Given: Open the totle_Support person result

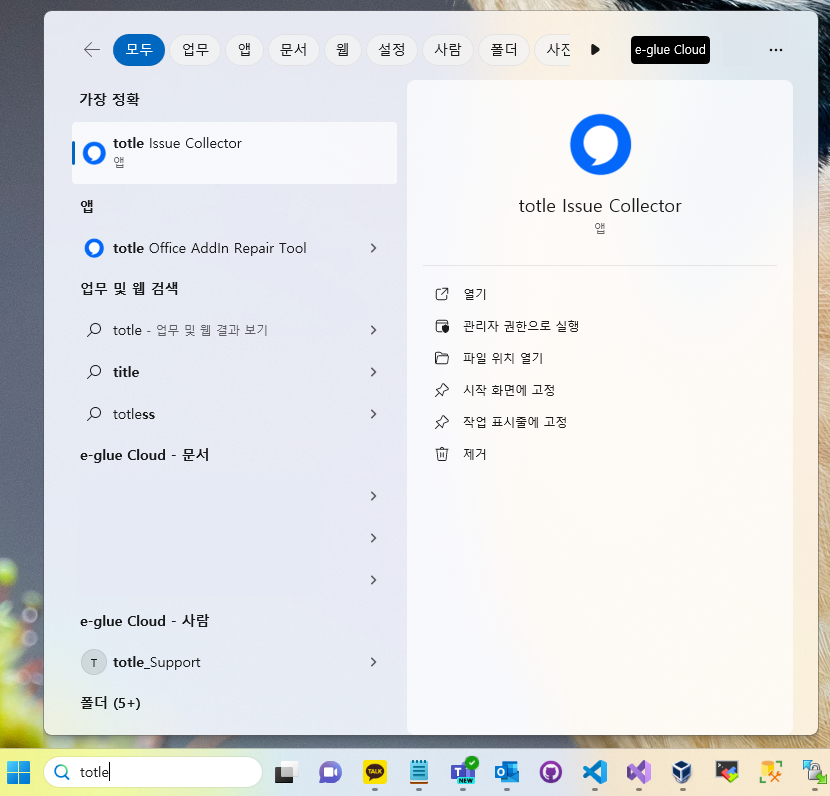Looking at the screenshot, I should click(x=234, y=662).
